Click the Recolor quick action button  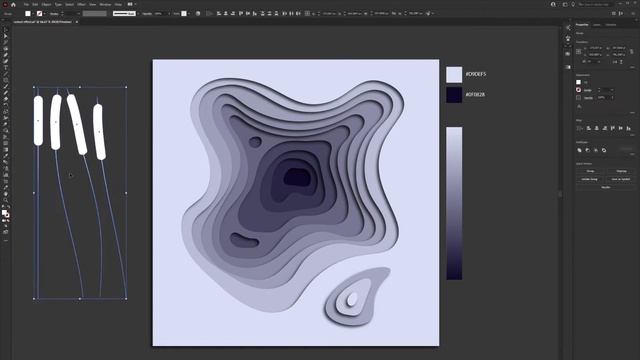(x=606, y=187)
